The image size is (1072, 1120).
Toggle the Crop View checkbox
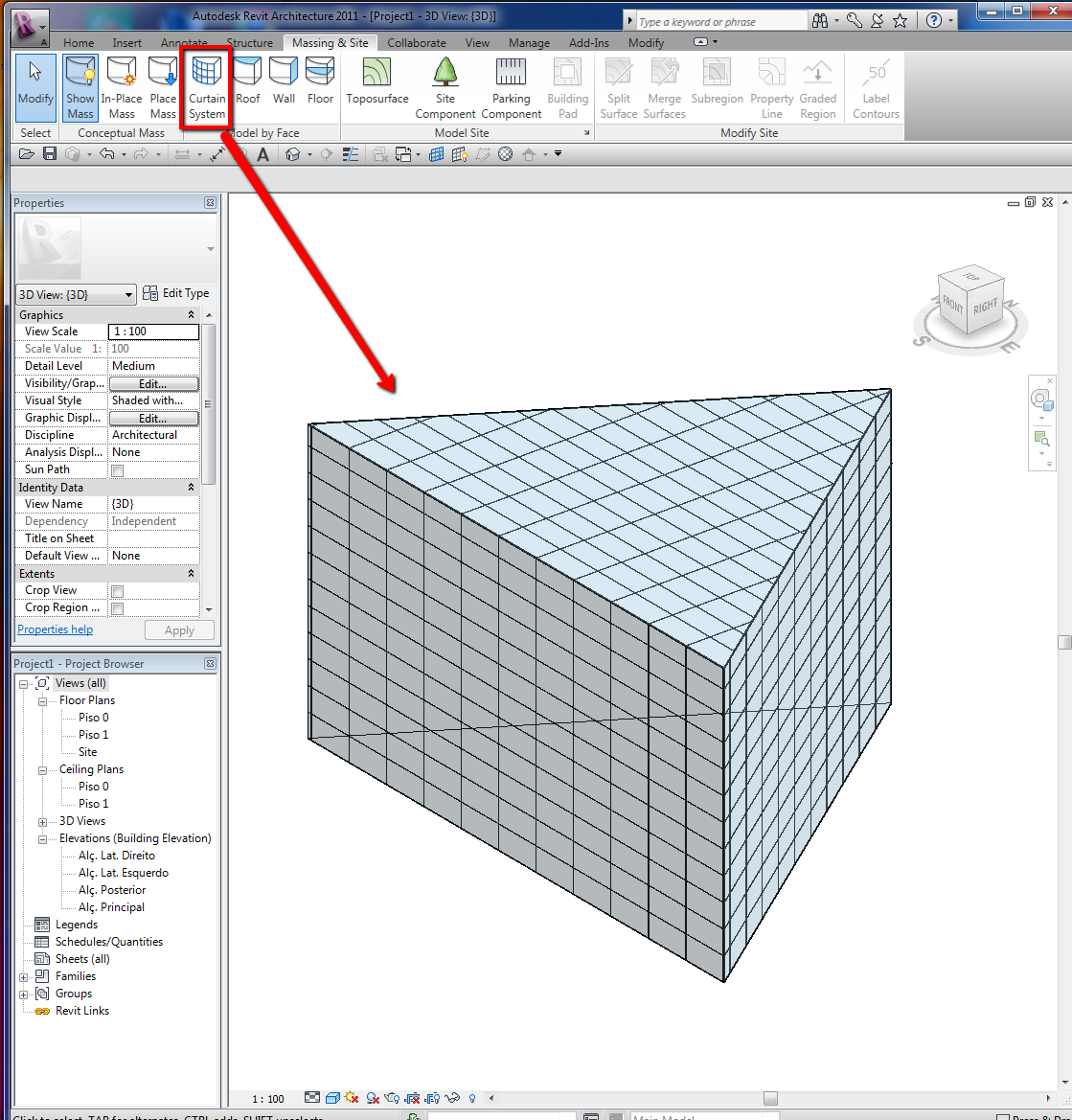tap(117, 591)
